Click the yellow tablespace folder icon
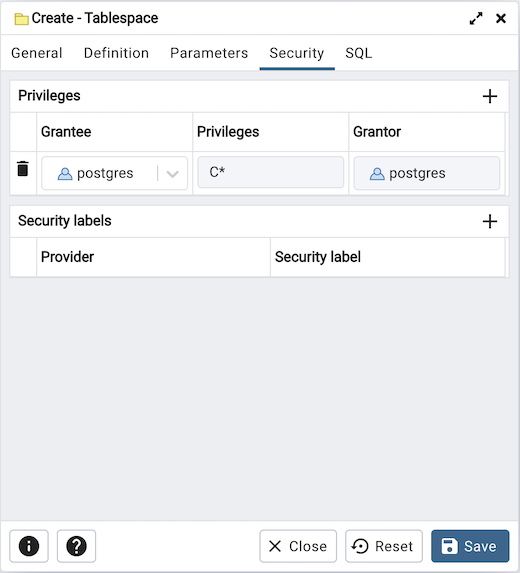This screenshot has height=573, width=520. click(x=21, y=19)
